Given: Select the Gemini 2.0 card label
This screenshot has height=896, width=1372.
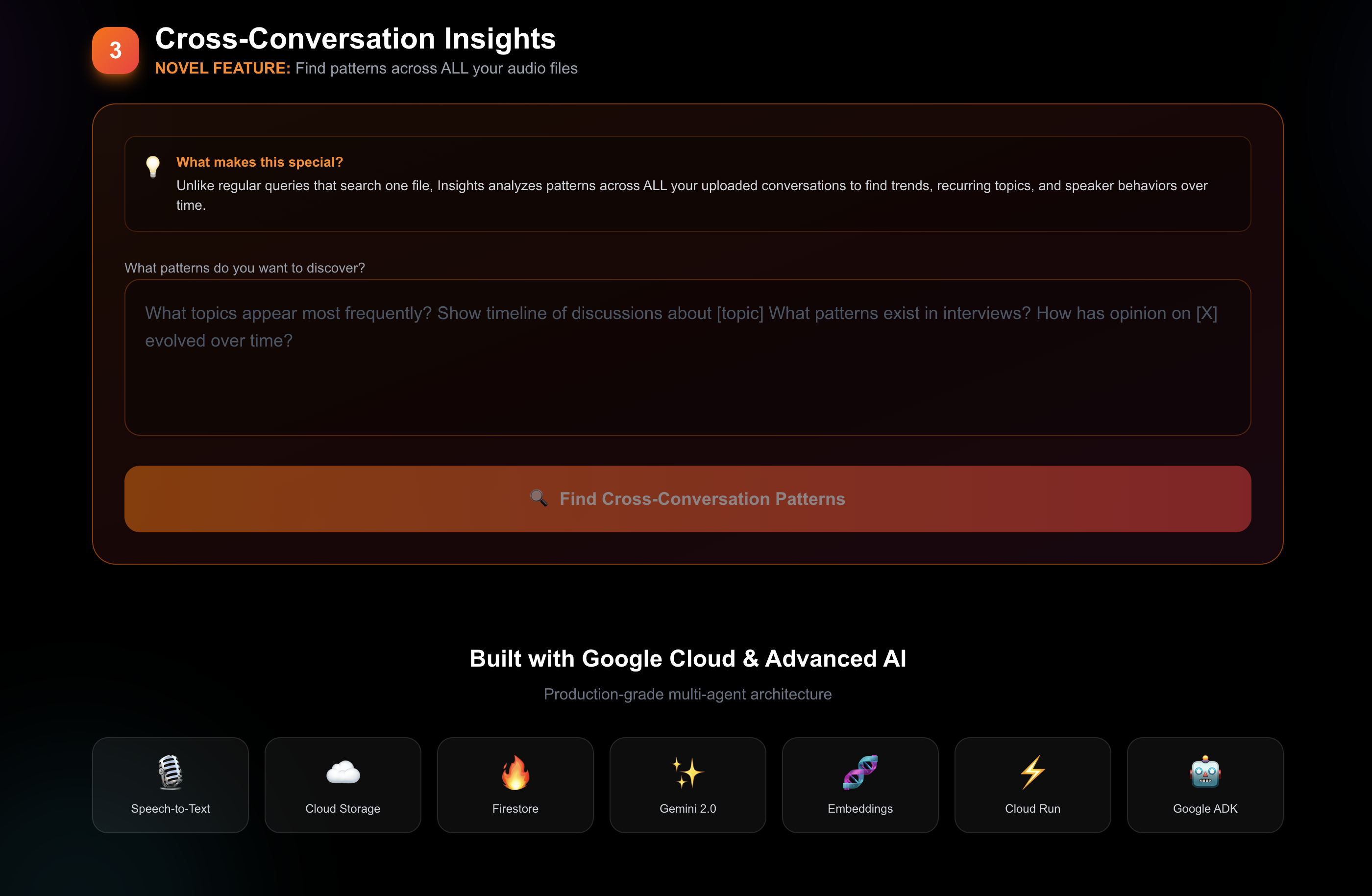Looking at the screenshot, I should [x=687, y=808].
